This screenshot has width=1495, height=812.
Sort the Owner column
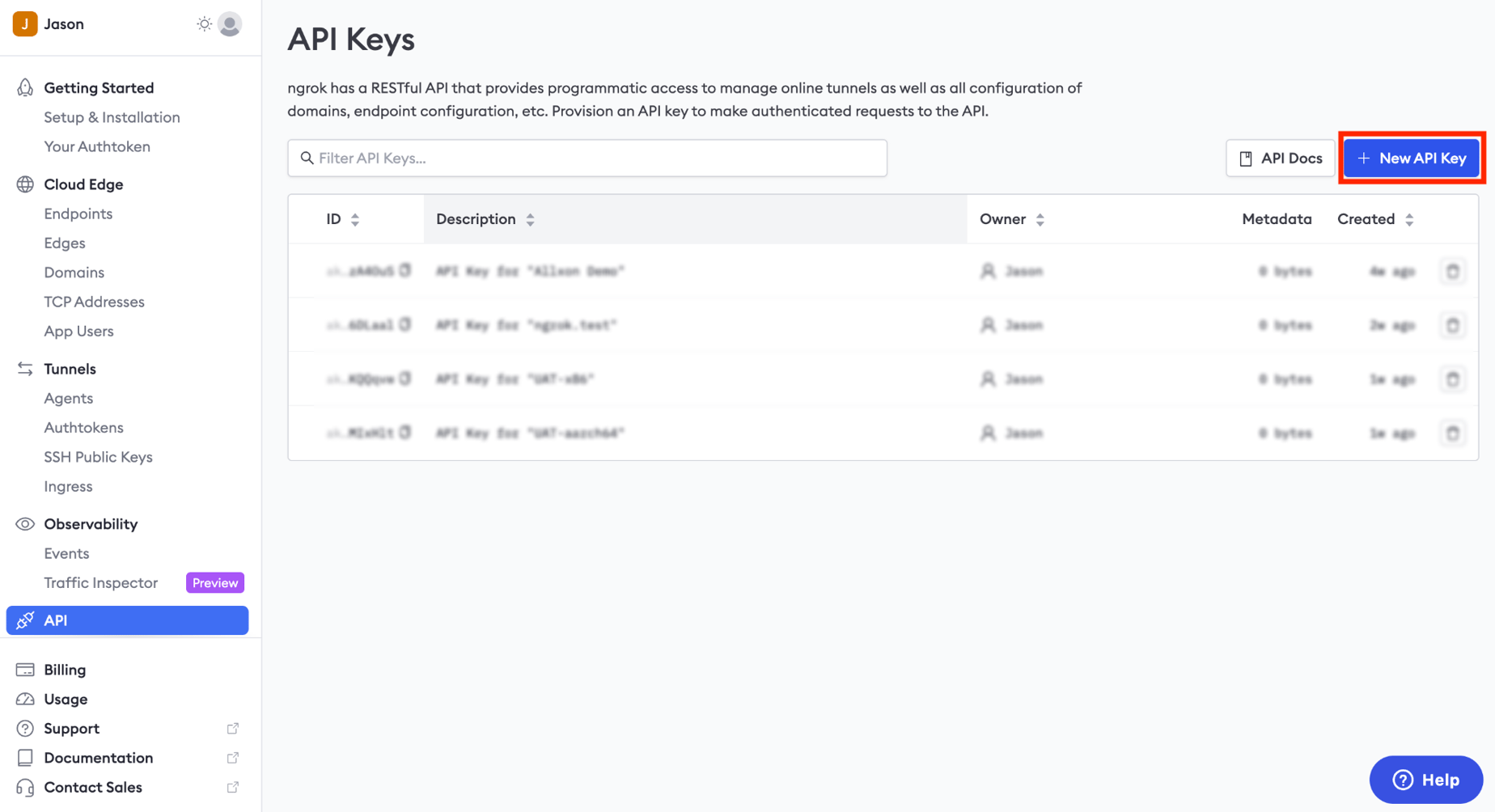[1040, 218]
